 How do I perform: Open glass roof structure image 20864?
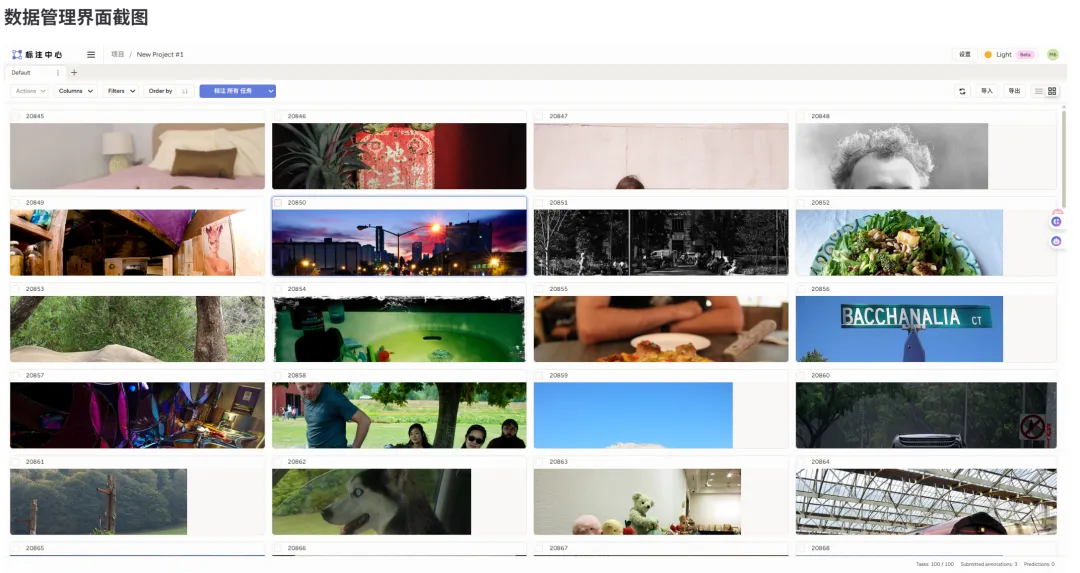[x=926, y=502]
